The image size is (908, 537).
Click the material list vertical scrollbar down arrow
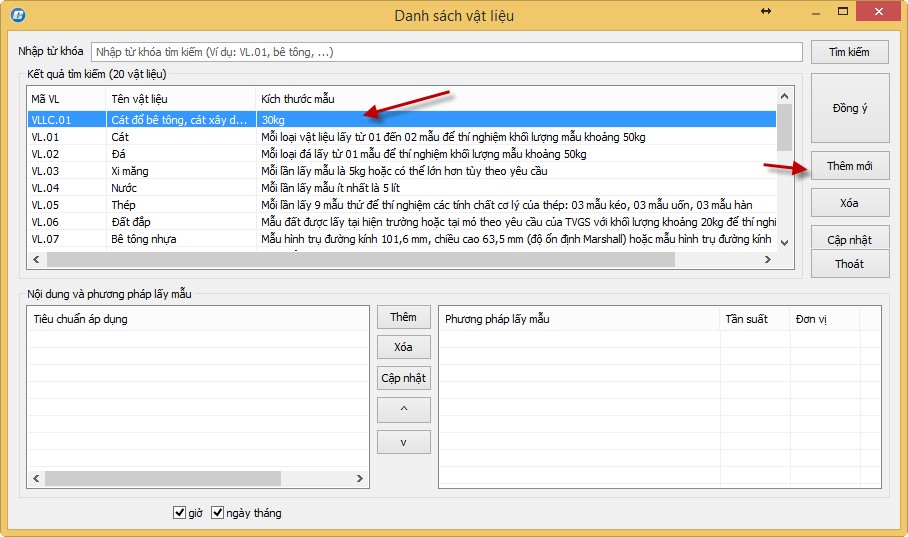coord(785,242)
